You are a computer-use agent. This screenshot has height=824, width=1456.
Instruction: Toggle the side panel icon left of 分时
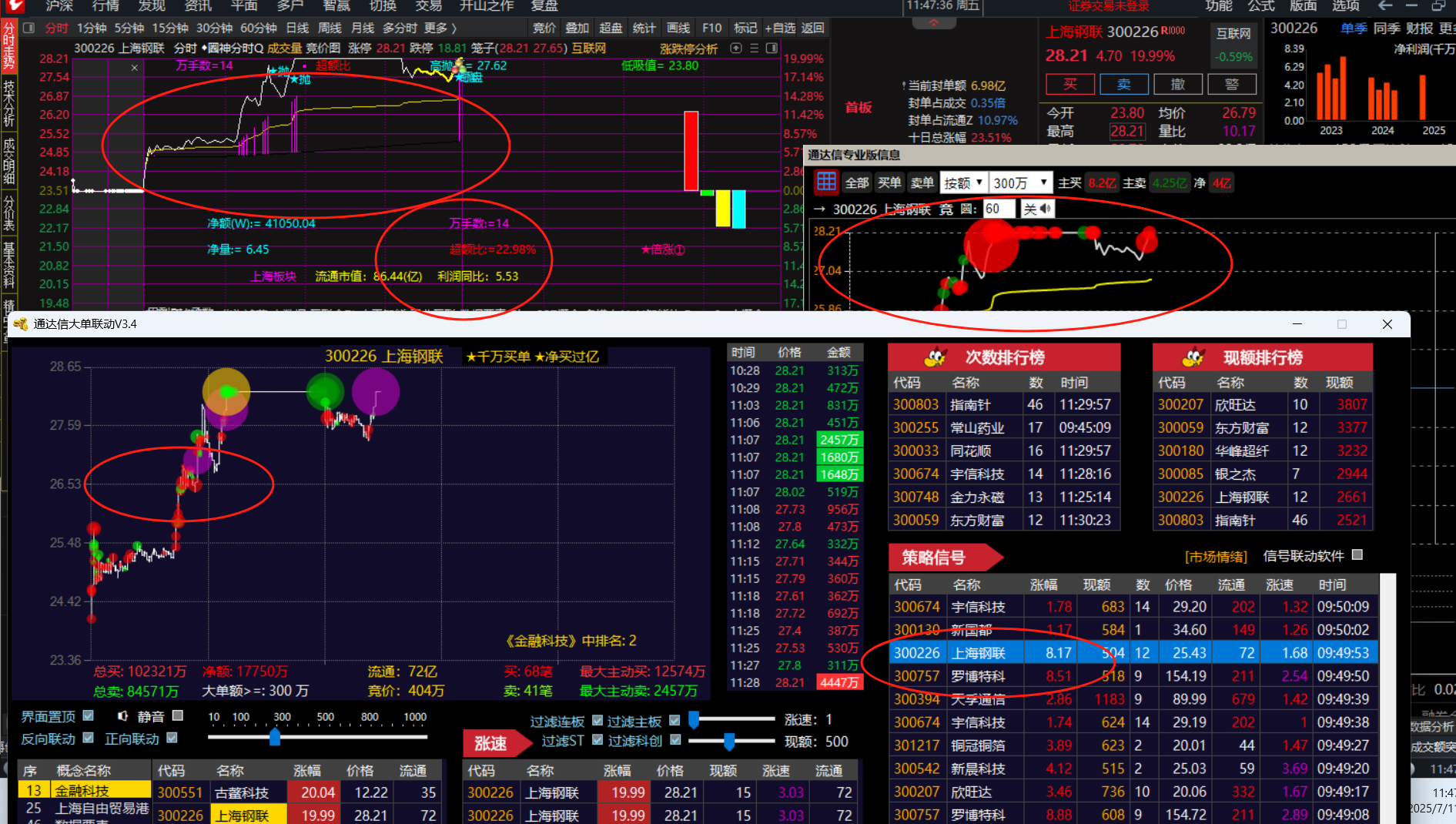point(29,28)
